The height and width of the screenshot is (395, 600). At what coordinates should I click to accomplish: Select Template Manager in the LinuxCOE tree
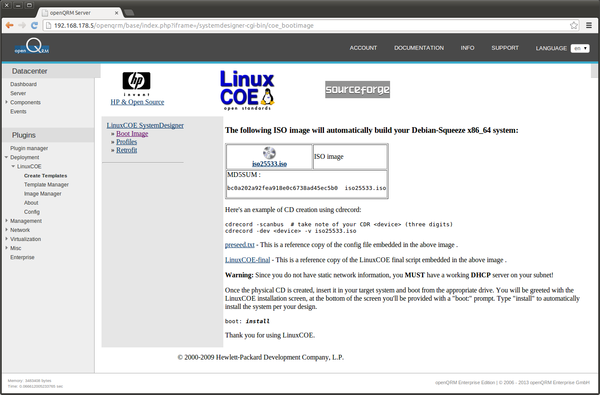pos(46,184)
